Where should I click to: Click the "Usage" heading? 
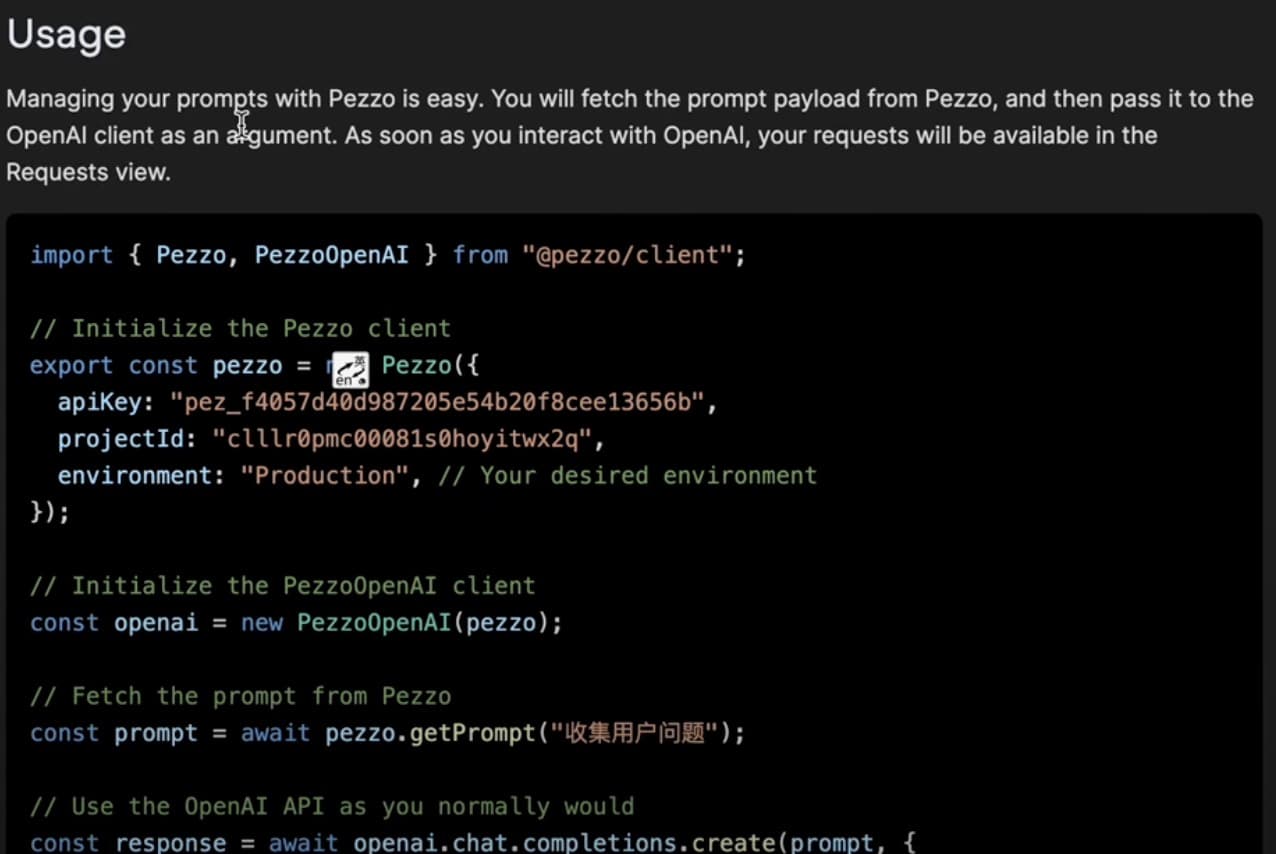(x=66, y=34)
